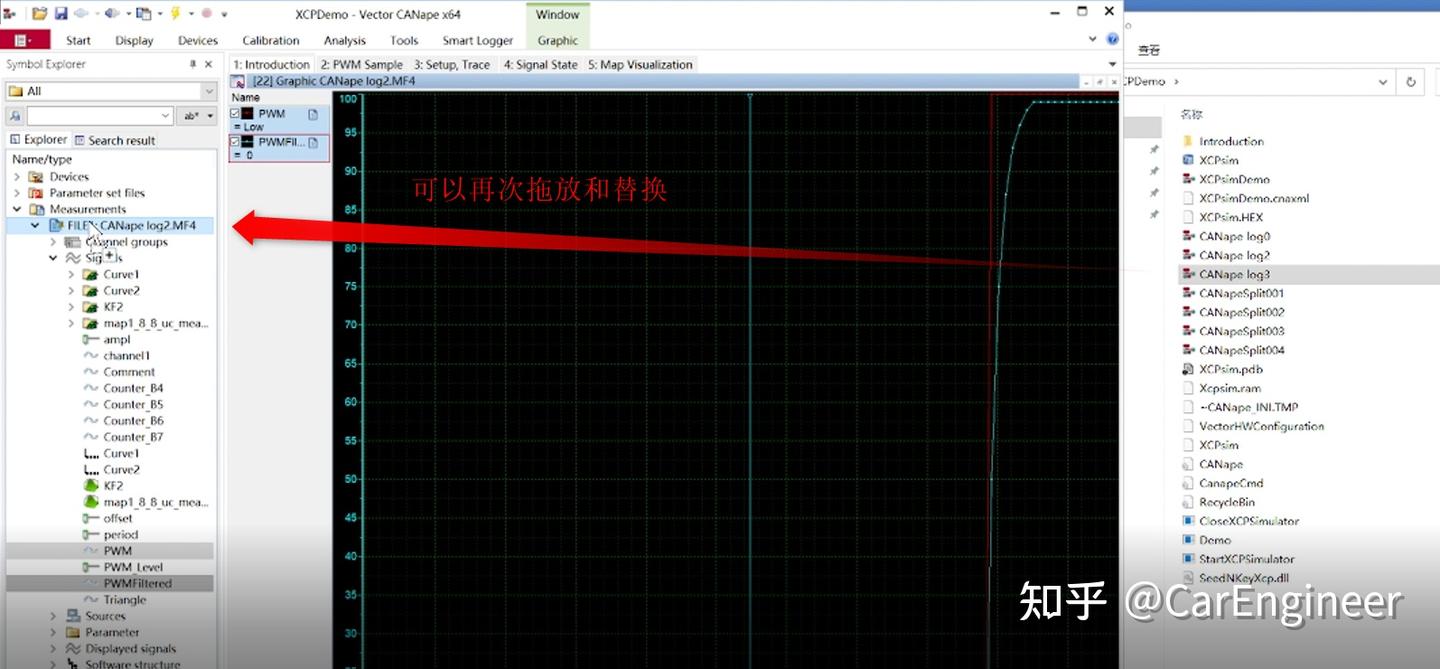This screenshot has width=1440, height=669.
Task: Click the Save diskette icon in the toolbar
Action: pyautogui.click(x=61, y=14)
